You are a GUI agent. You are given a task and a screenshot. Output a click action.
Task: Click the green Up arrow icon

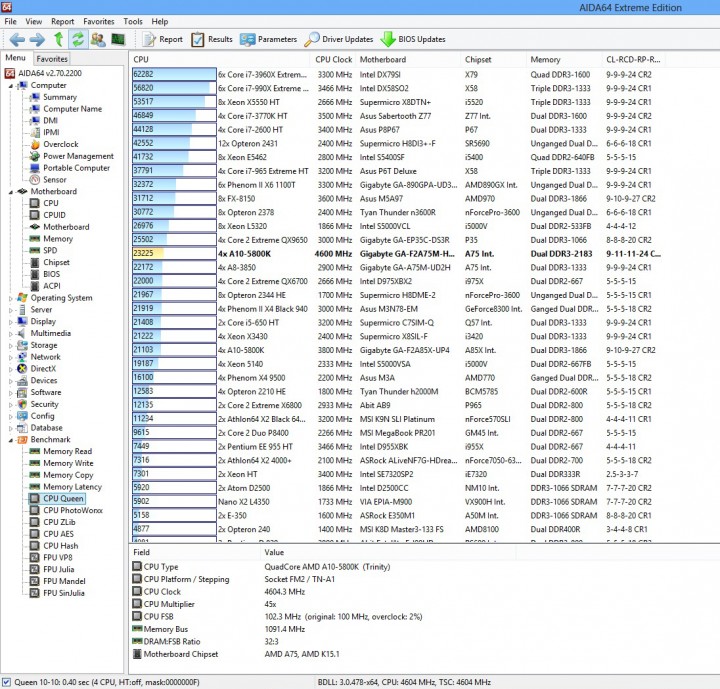click(x=58, y=40)
